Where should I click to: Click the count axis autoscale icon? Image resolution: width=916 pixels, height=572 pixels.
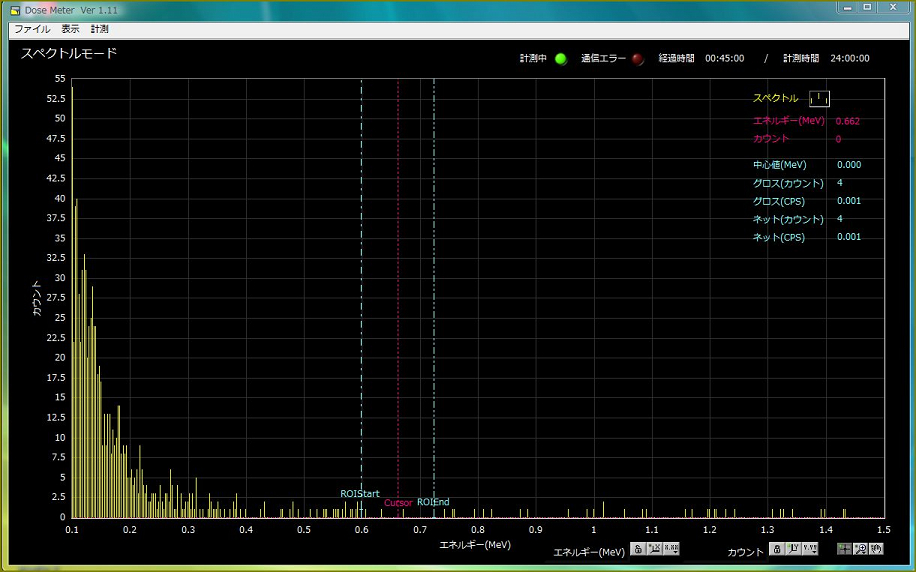[x=792, y=549]
